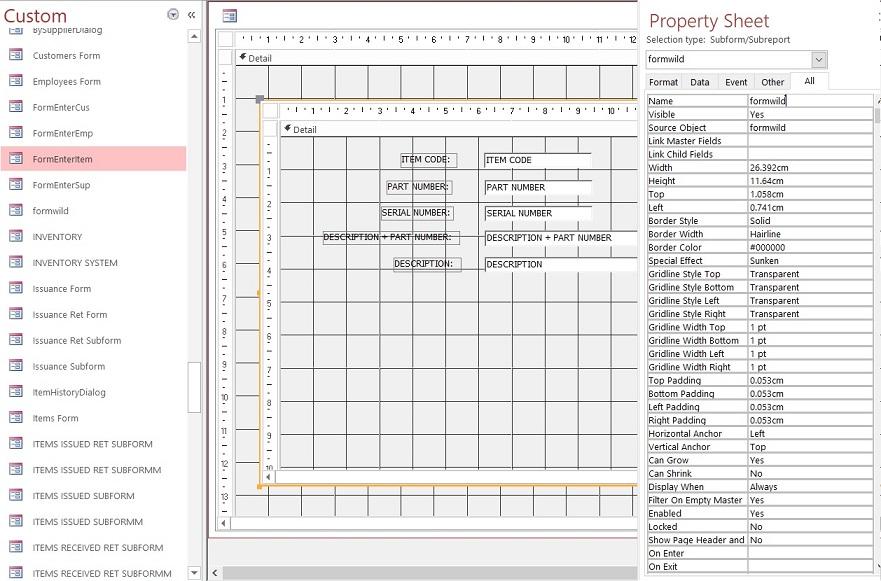
Task: Select the "PART NUMBER:" label control
Action: pos(419,187)
